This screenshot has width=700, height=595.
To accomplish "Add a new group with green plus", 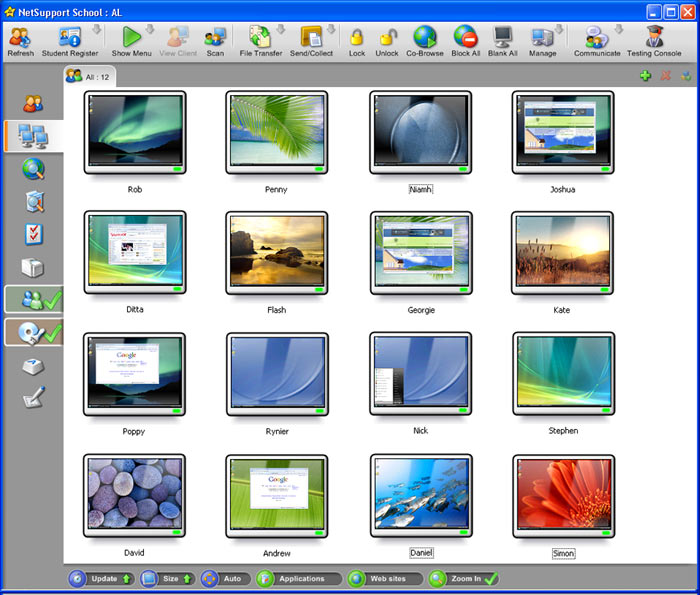I will coord(646,75).
